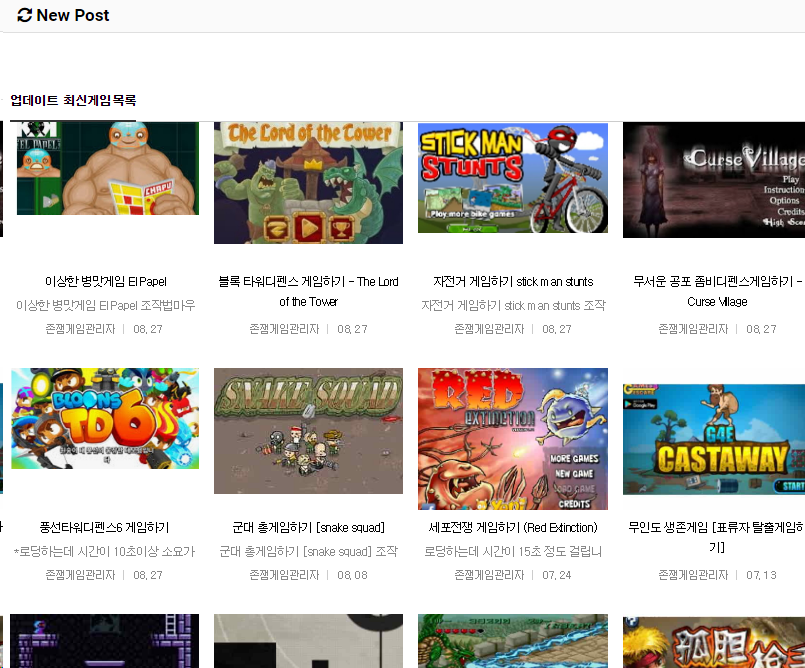The width and height of the screenshot is (805, 668).
Task: Click title 무인도 생존게임 [표류자 탈출게임하기]
Action: (x=717, y=537)
